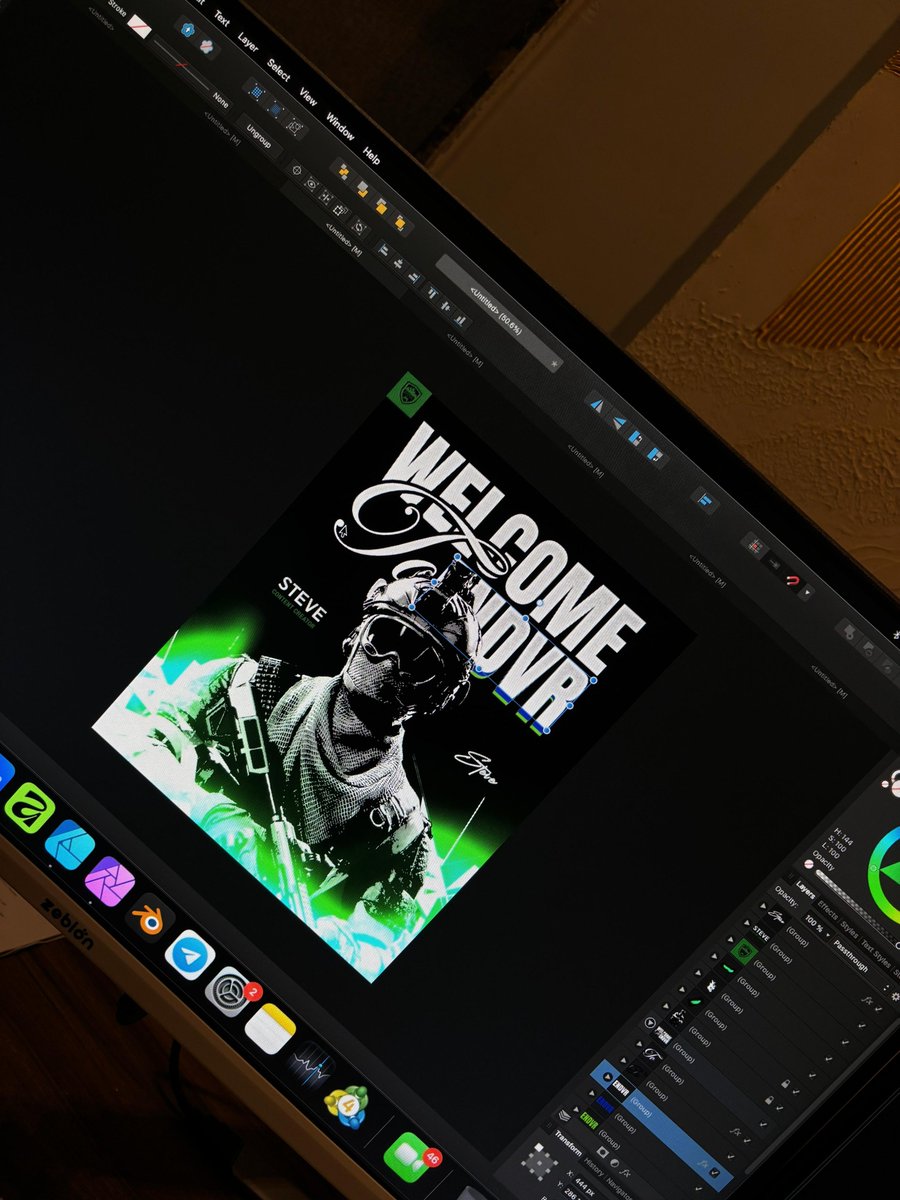Expand the green ENDVR group layer
Image resolution: width=900 pixels, height=1200 pixels.
[576, 1110]
